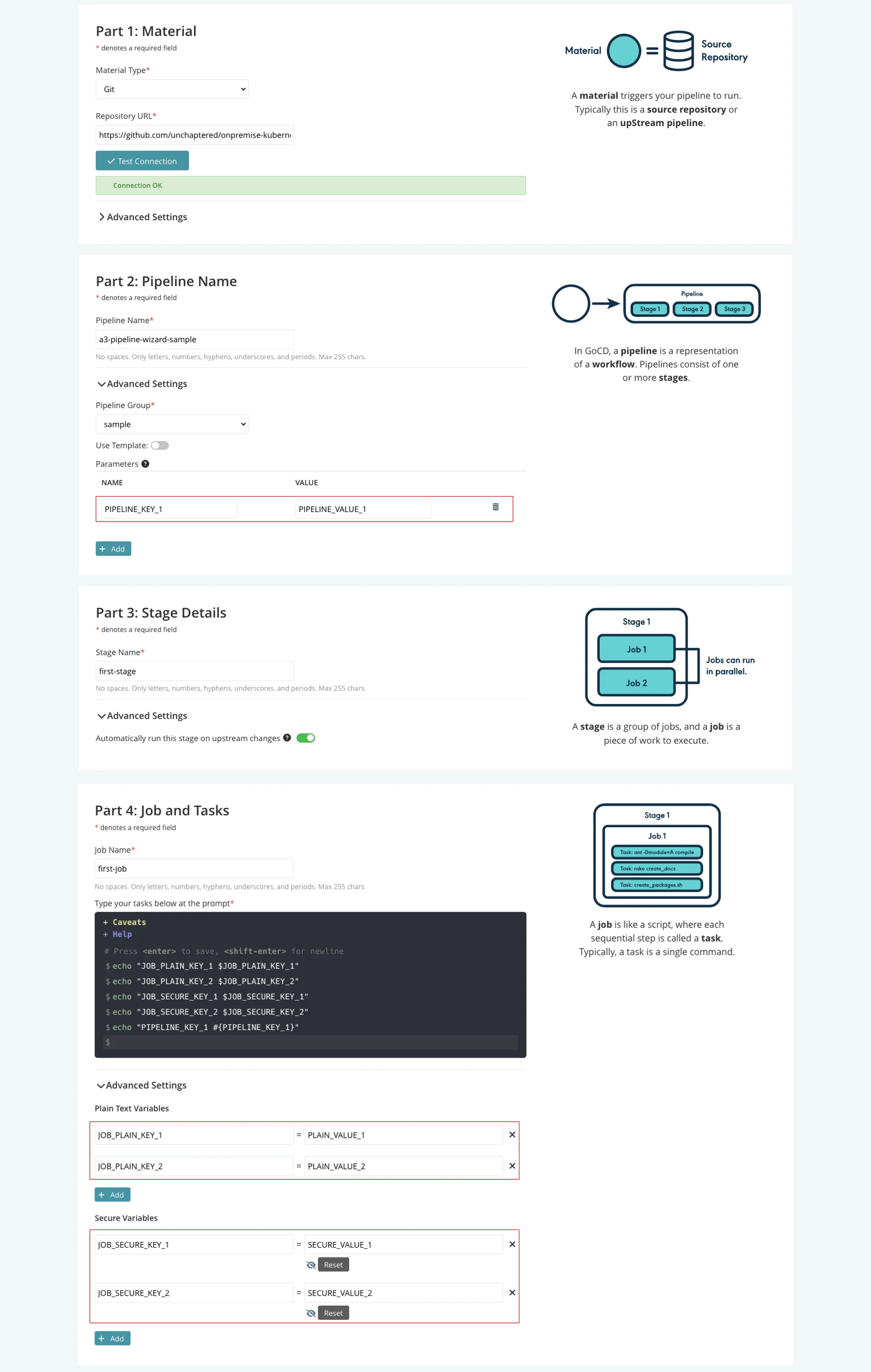Click the Test Connection button
This screenshot has height=1372, width=871.
click(x=142, y=161)
